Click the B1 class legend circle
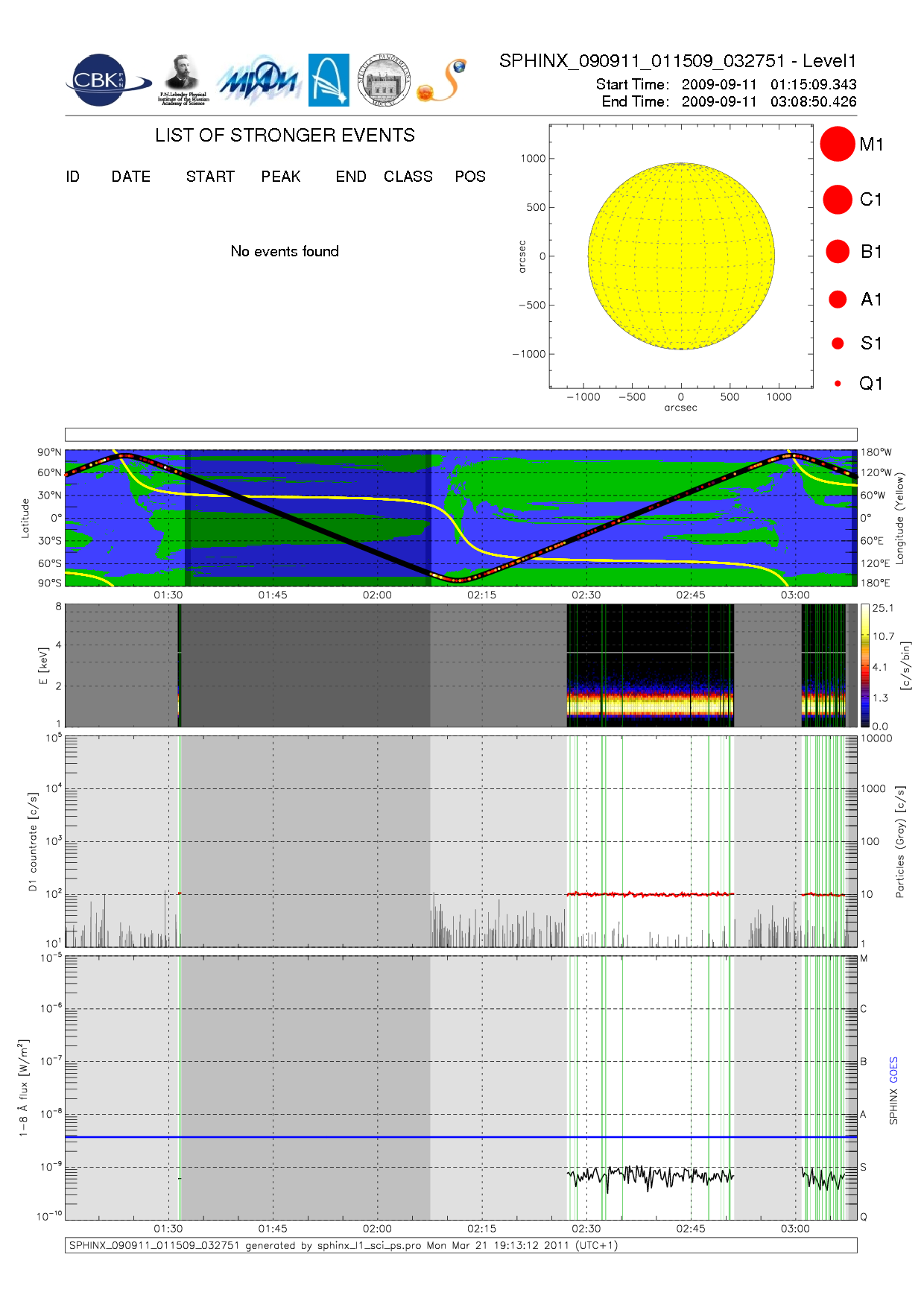The width and height of the screenshot is (924, 1307). click(837, 252)
